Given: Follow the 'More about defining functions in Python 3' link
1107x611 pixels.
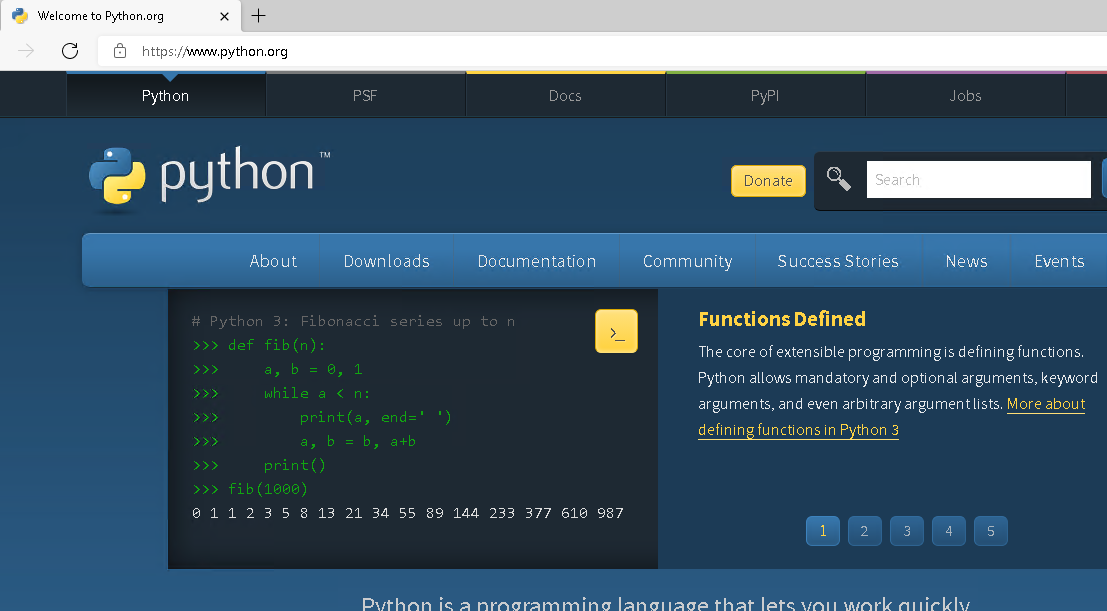Looking at the screenshot, I should point(892,417).
